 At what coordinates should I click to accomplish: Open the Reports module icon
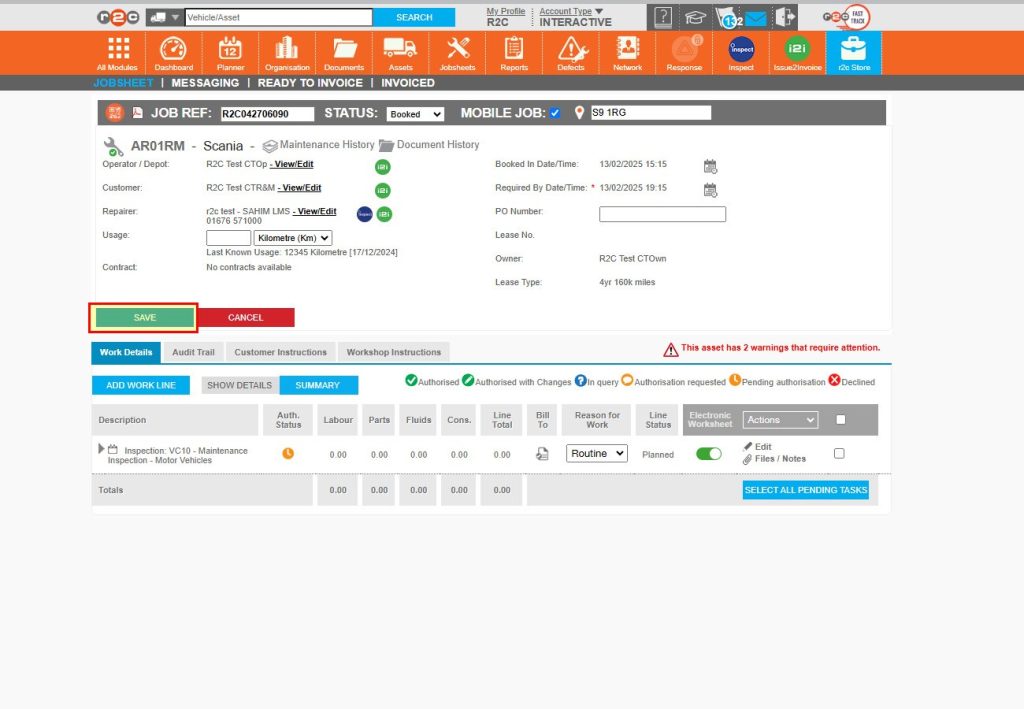513,52
